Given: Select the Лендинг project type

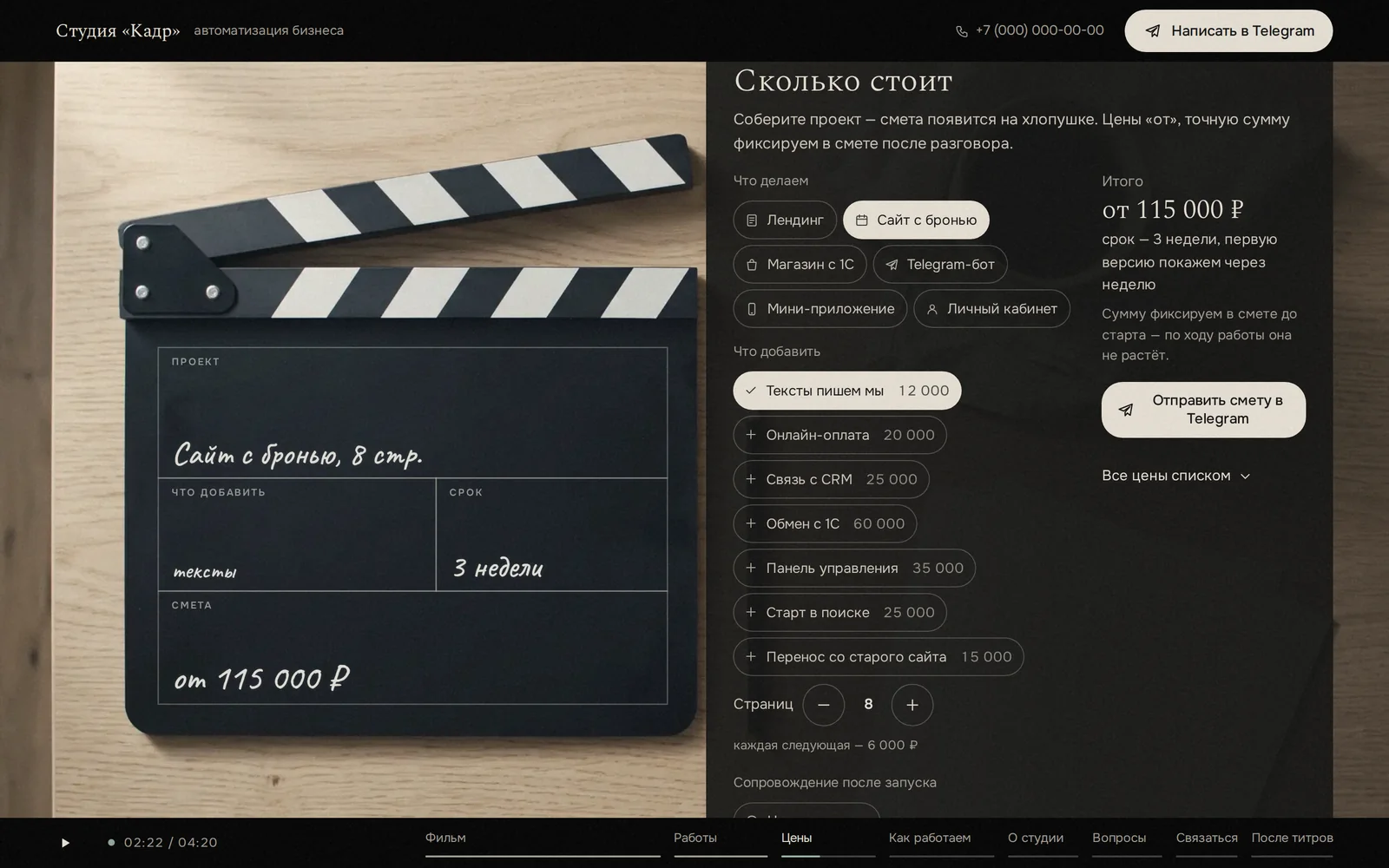Looking at the screenshot, I should [785, 220].
